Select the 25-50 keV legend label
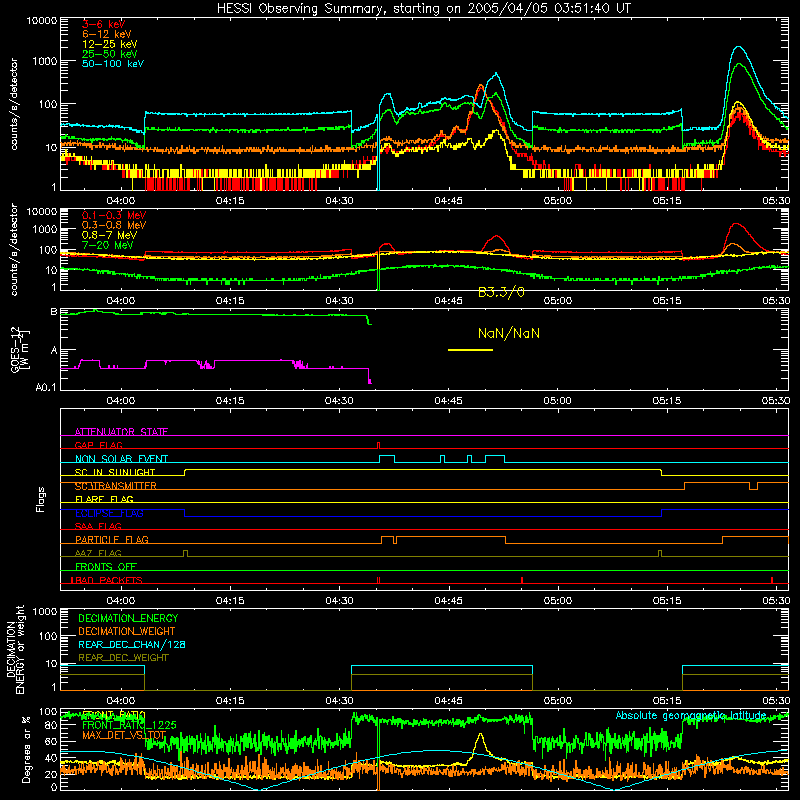Viewport: 800px width, 800px height. [x=110, y=54]
